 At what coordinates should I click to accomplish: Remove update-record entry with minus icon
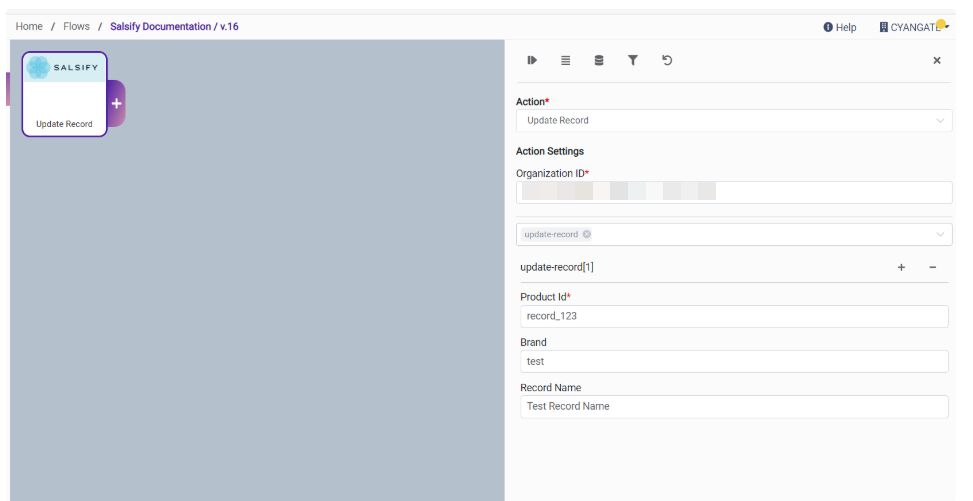[x=932, y=267]
